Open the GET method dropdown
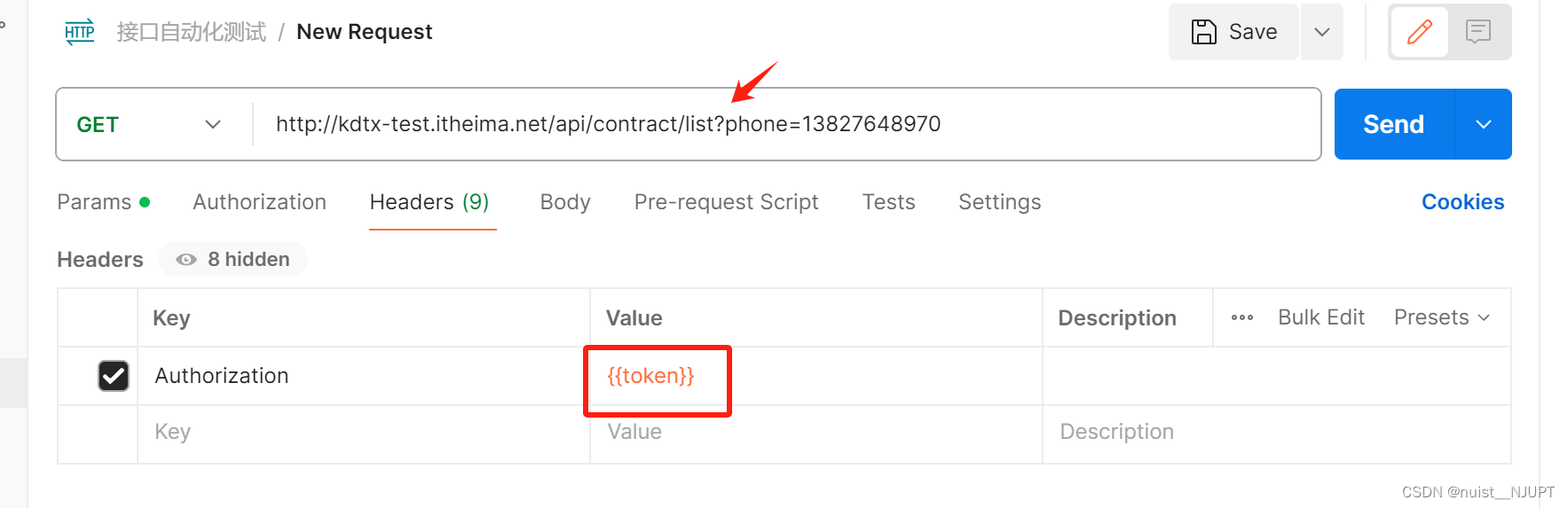 click(x=148, y=125)
